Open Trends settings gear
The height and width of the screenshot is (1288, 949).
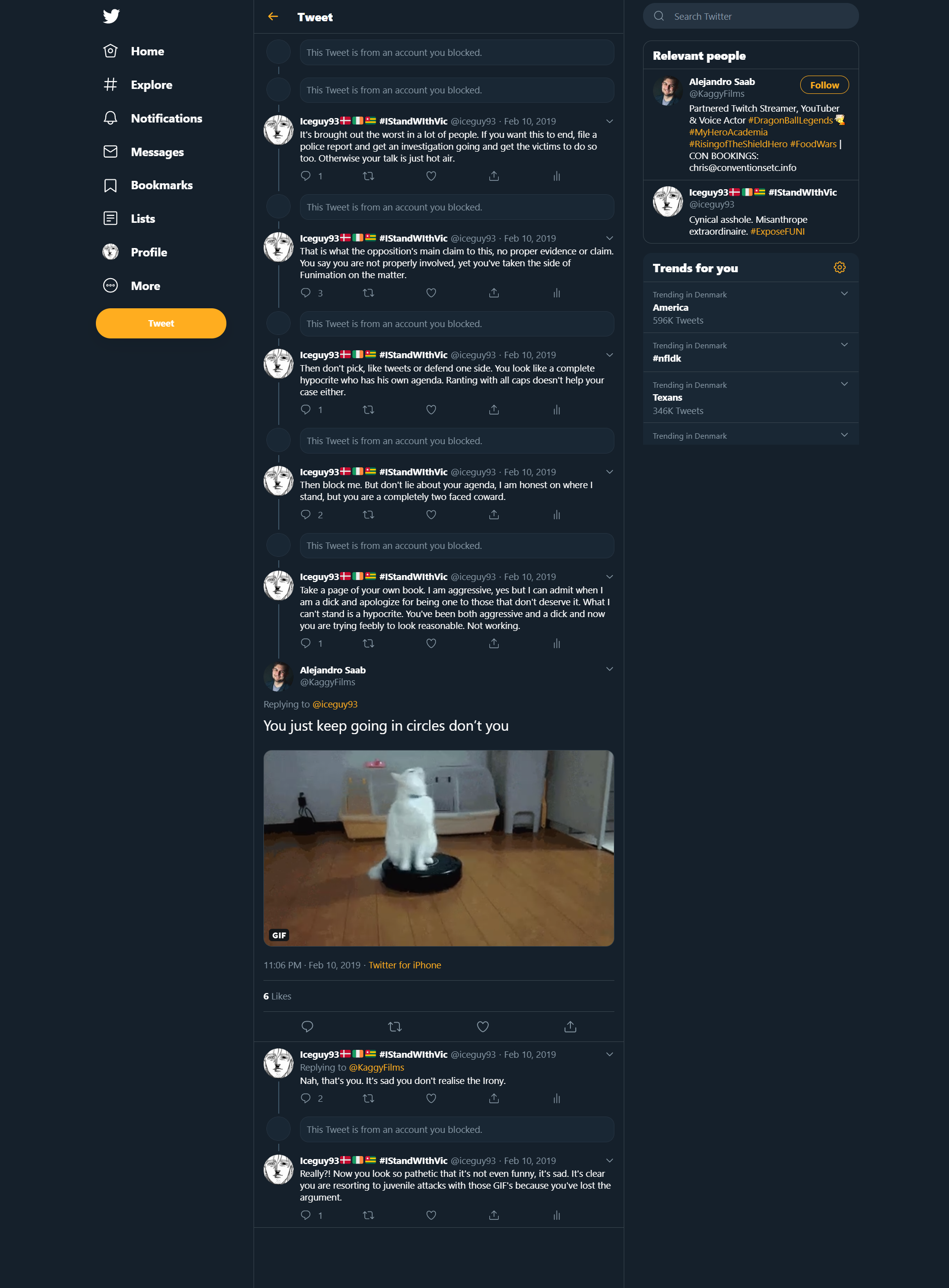click(839, 268)
